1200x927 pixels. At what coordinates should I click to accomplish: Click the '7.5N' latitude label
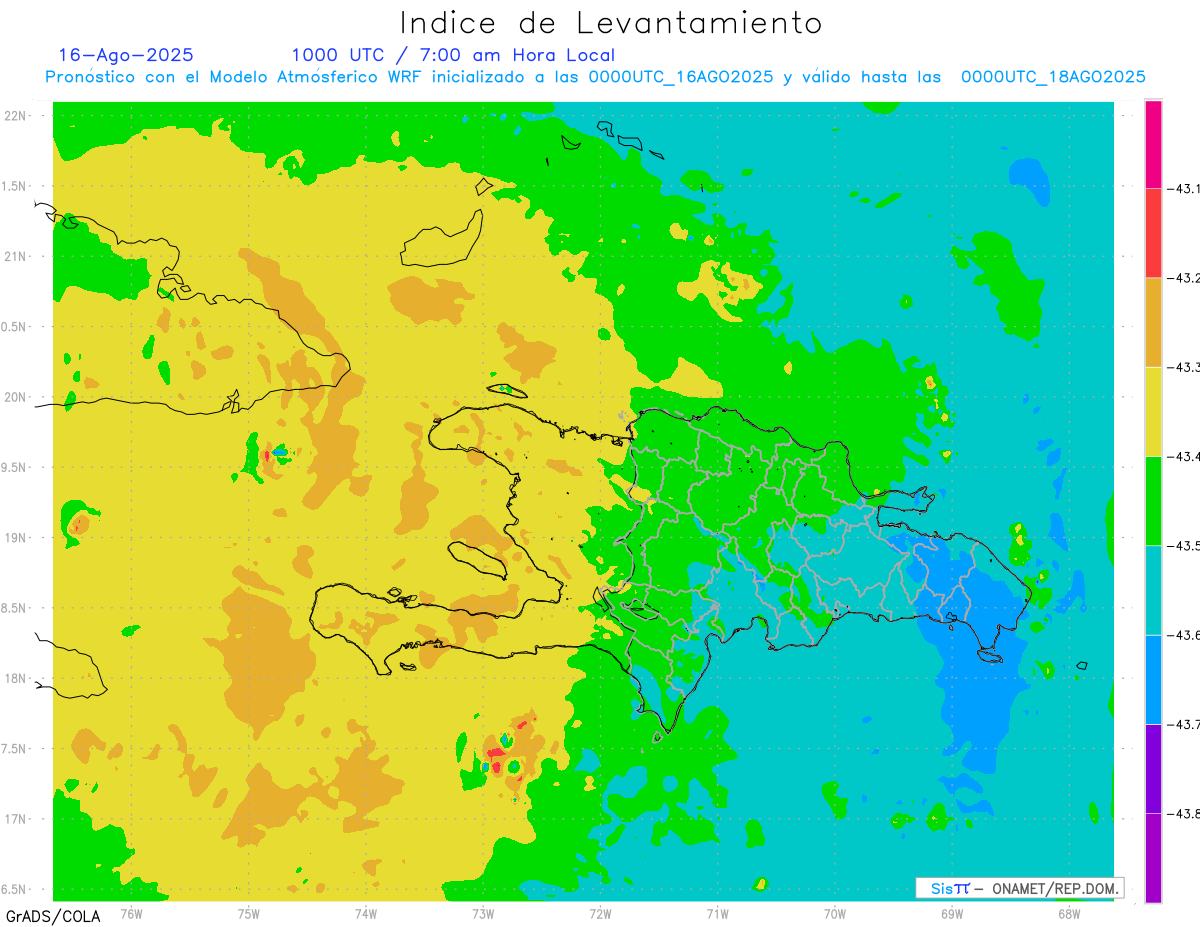tap(13, 749)
